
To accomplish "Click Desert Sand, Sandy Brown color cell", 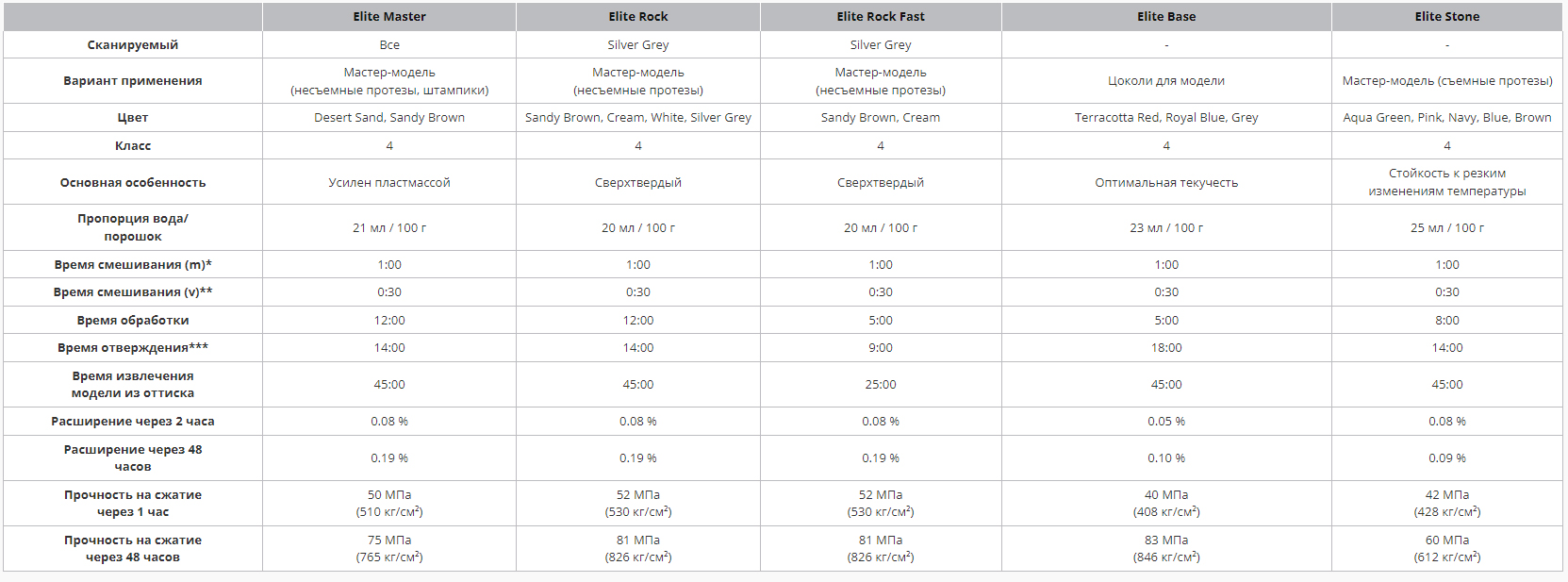I will click(x=389, y=118).
